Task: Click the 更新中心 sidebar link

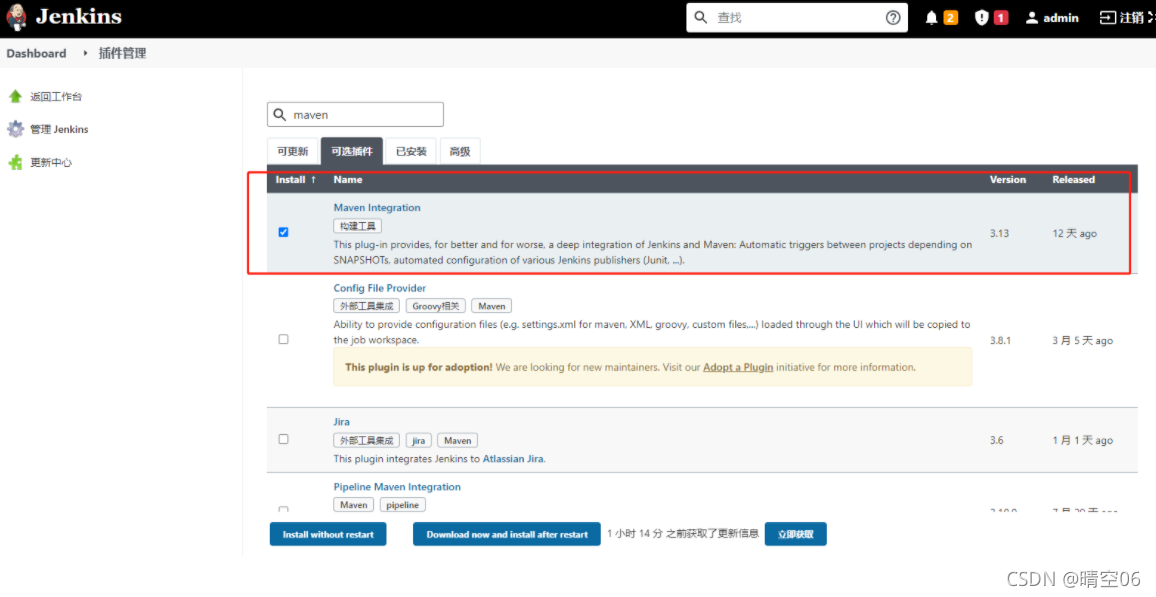Action: click(51, 163)
